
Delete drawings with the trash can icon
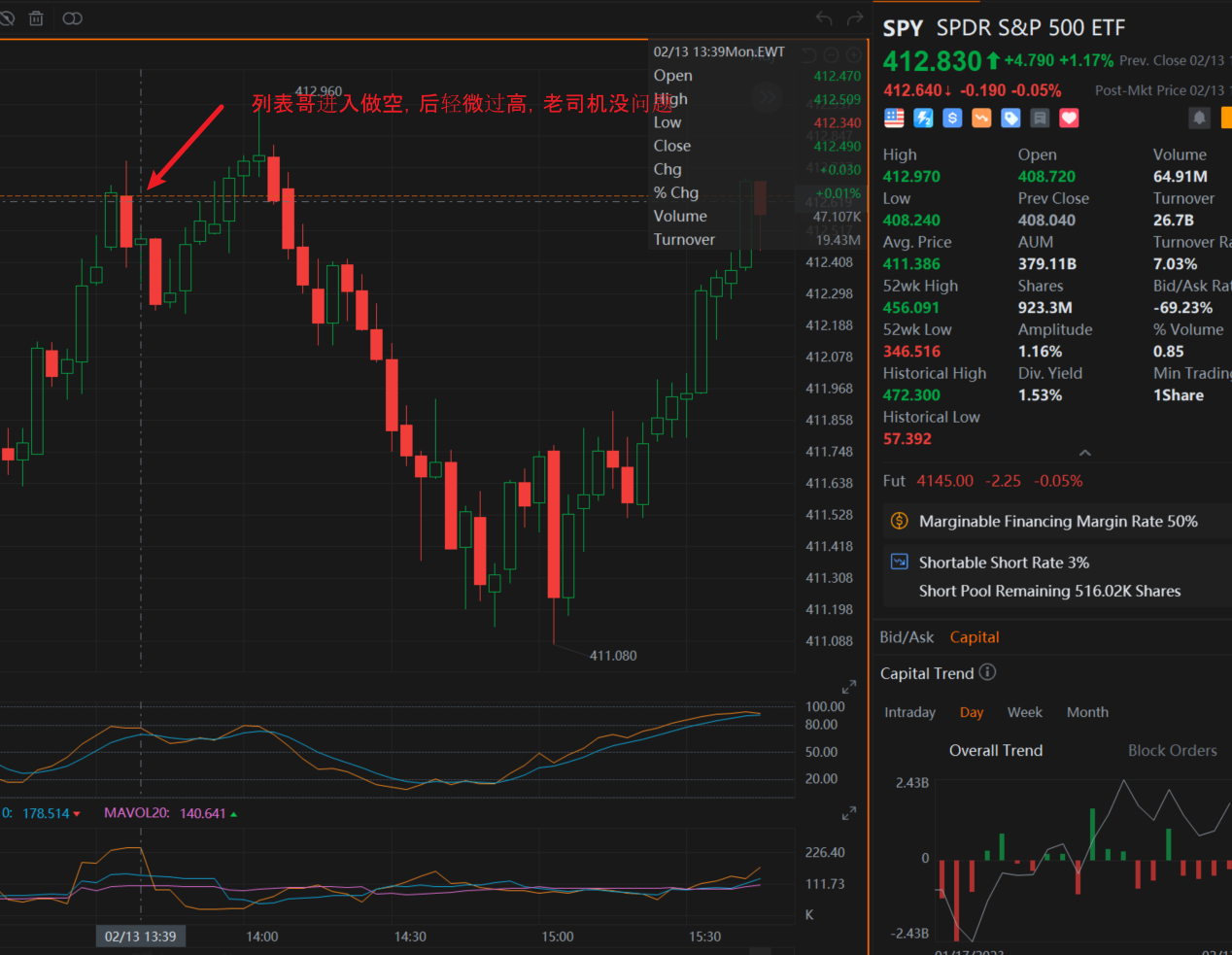point(36,18)
